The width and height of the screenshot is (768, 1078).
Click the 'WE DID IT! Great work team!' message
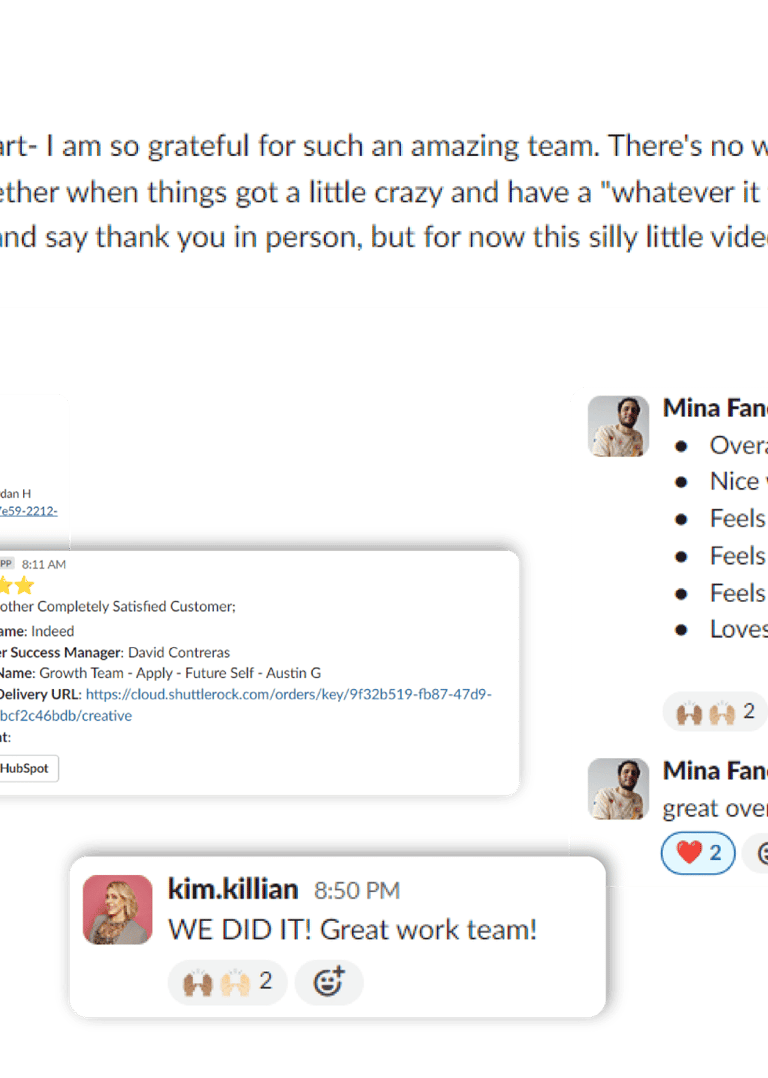[353, 930]
